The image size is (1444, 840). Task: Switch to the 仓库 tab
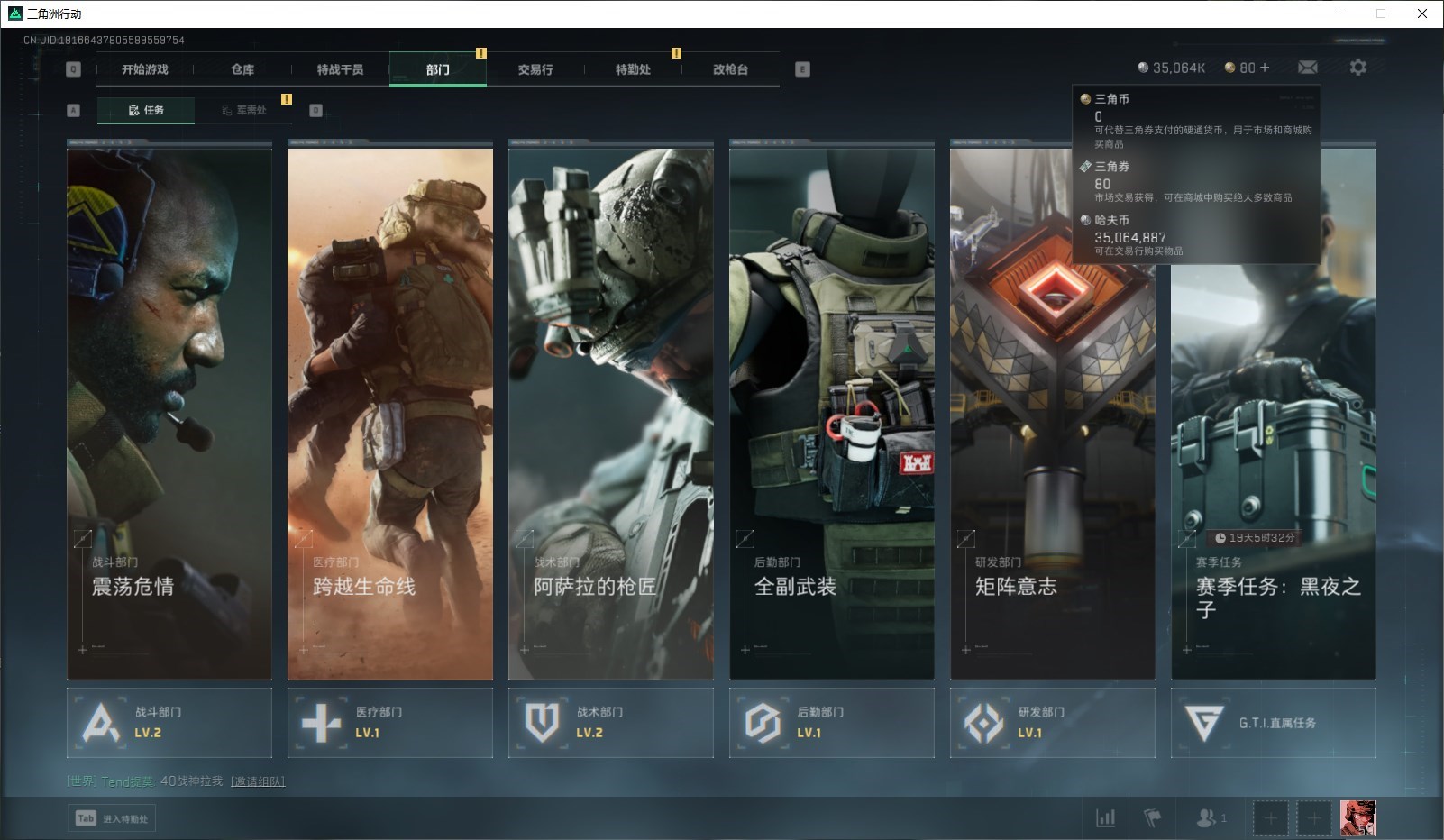click(242, 69)
